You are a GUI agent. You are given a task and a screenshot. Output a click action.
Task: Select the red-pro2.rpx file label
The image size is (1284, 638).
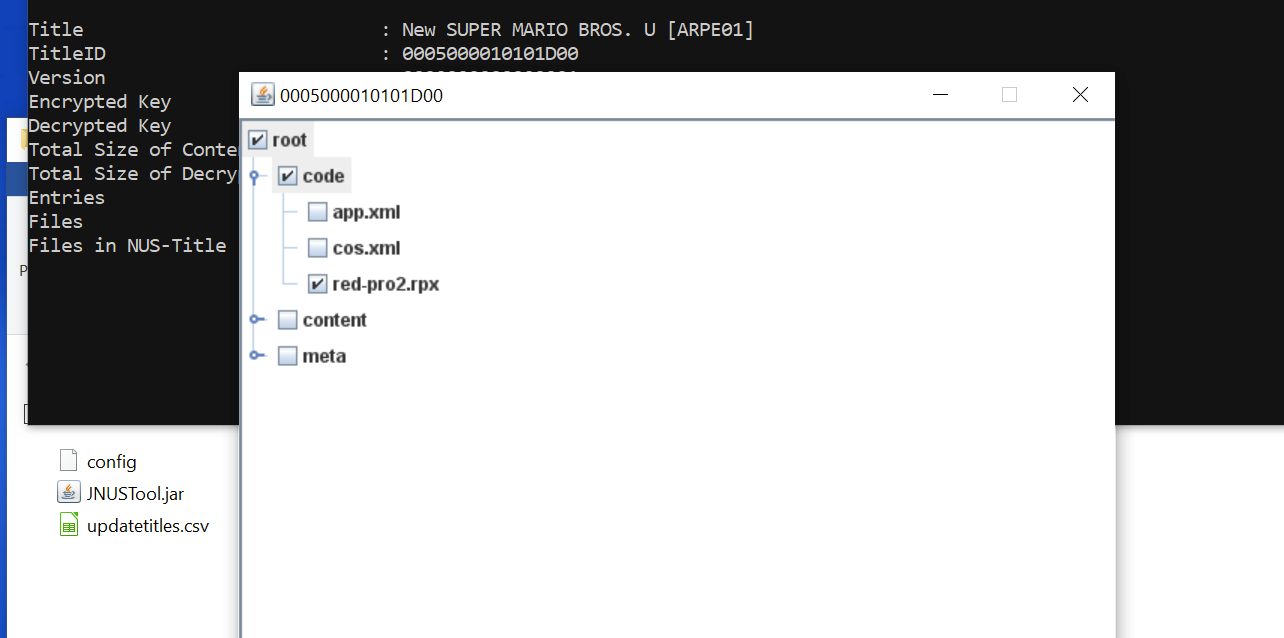point(386,284)
